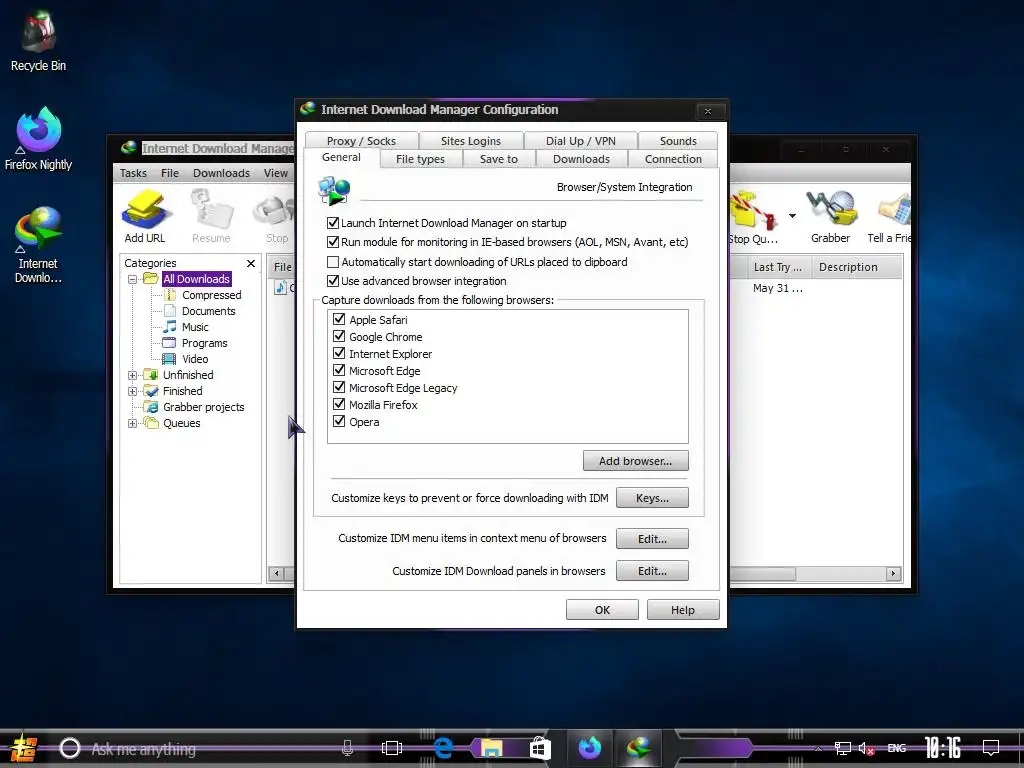Switch to Dial Up / VPN tab
Image resolution: width=1024 pixels, height=768 pixels.
581,141
